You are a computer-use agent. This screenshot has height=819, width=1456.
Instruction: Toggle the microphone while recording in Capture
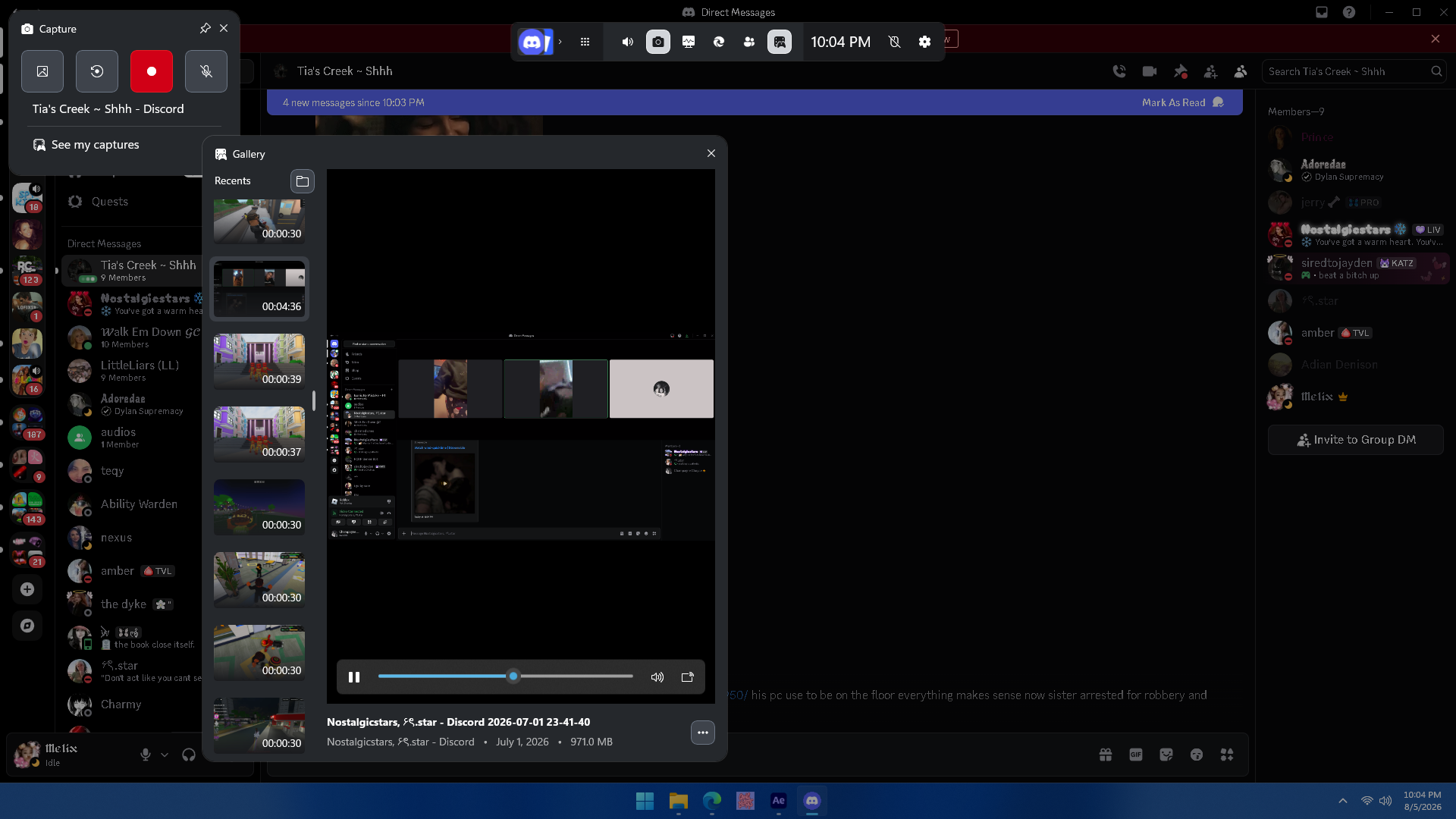[206, 71]
